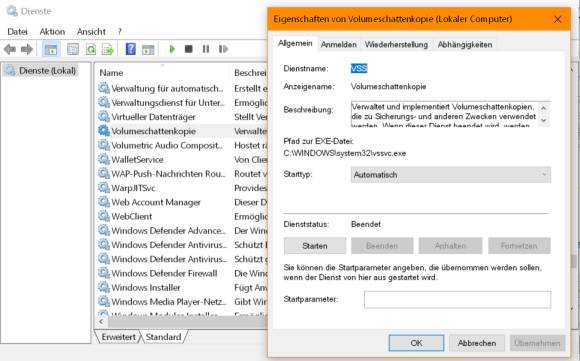Image resolution: width=580 pixels, height=361 pixels.
Task: Click the left arrow of the horizontal list scrollbar
Action: pos(101,321)
